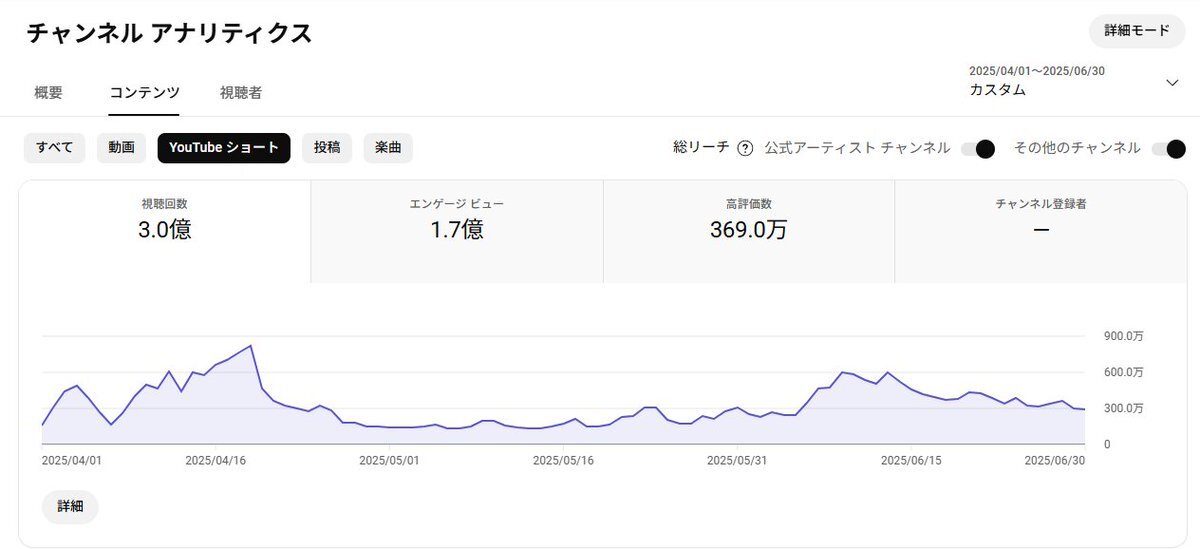Image resolution: width=1200 pixels, height=549 pixels.
Task: Click the 2025/05/31 x-axis date label
Action: pyautogui.click(x=737, y=461)
